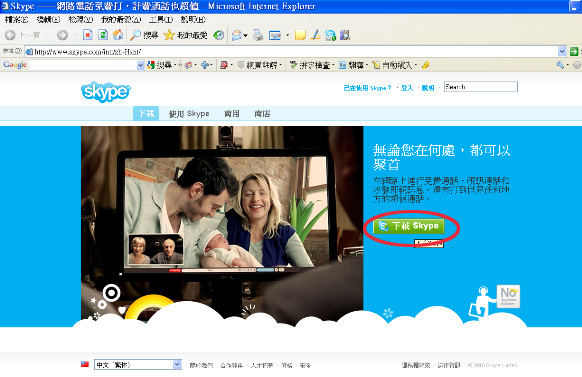Click the Help link beside Search
The width and height of the screenshot is (582, 377).
[428, 88]
